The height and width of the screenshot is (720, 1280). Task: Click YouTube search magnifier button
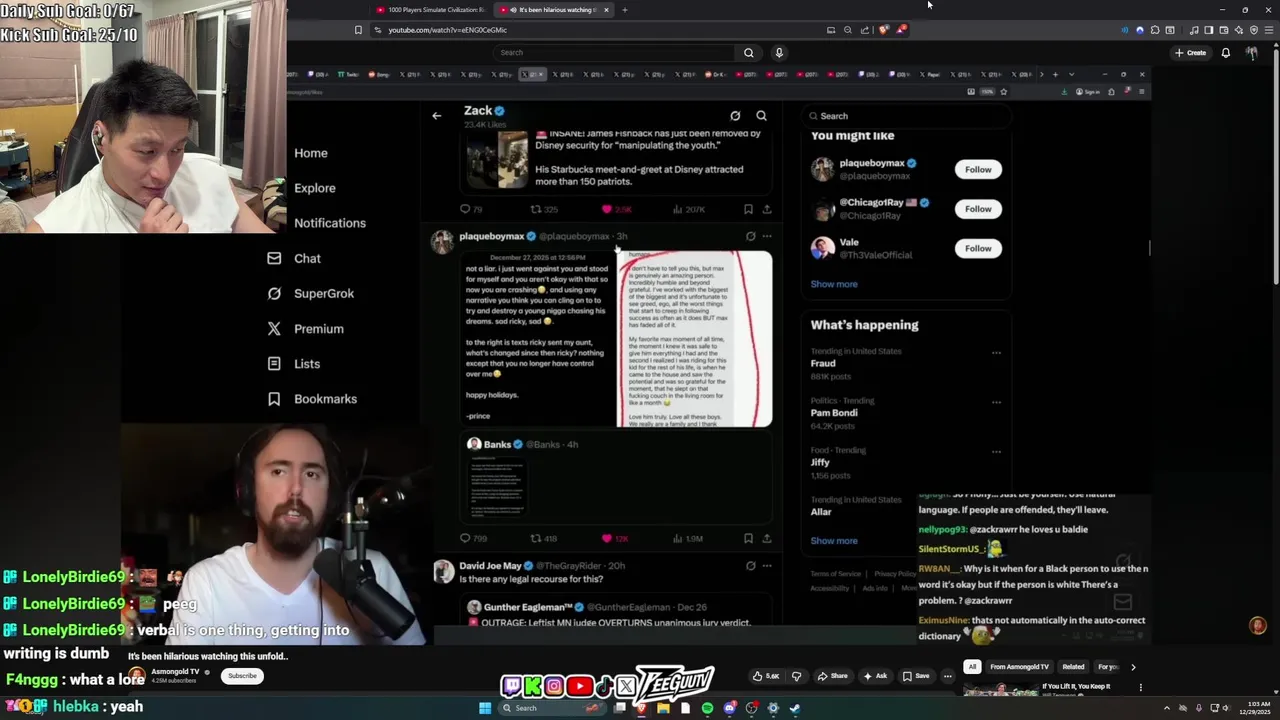(x=748, y=53)
